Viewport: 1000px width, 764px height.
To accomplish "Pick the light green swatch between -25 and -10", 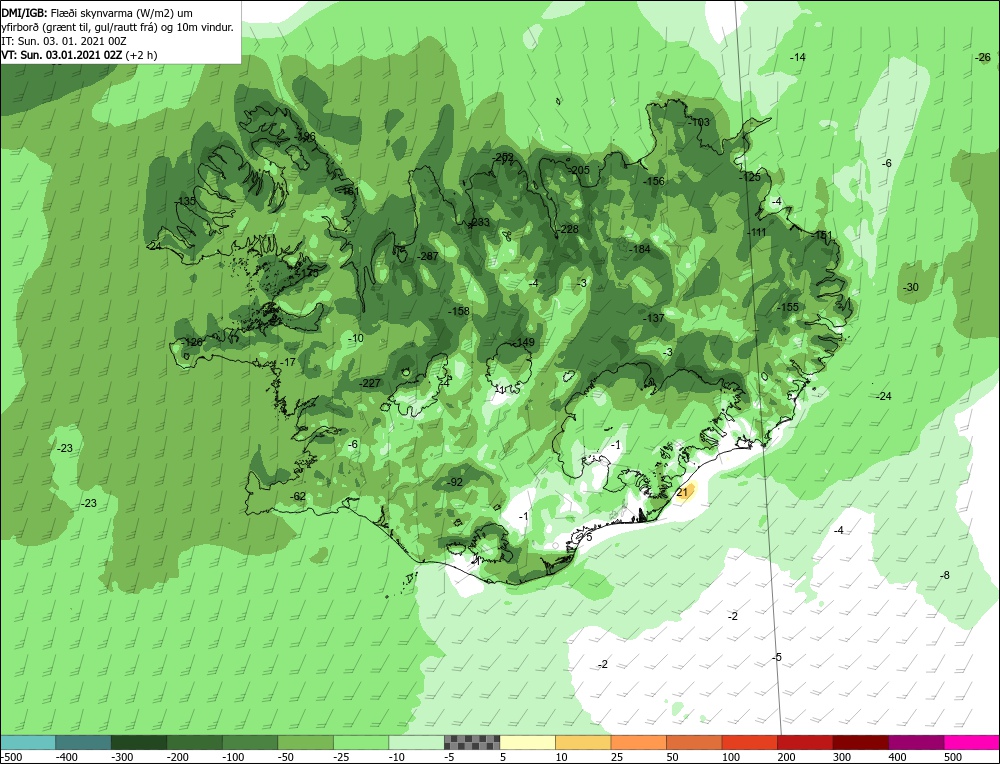I will click(360, 742).
